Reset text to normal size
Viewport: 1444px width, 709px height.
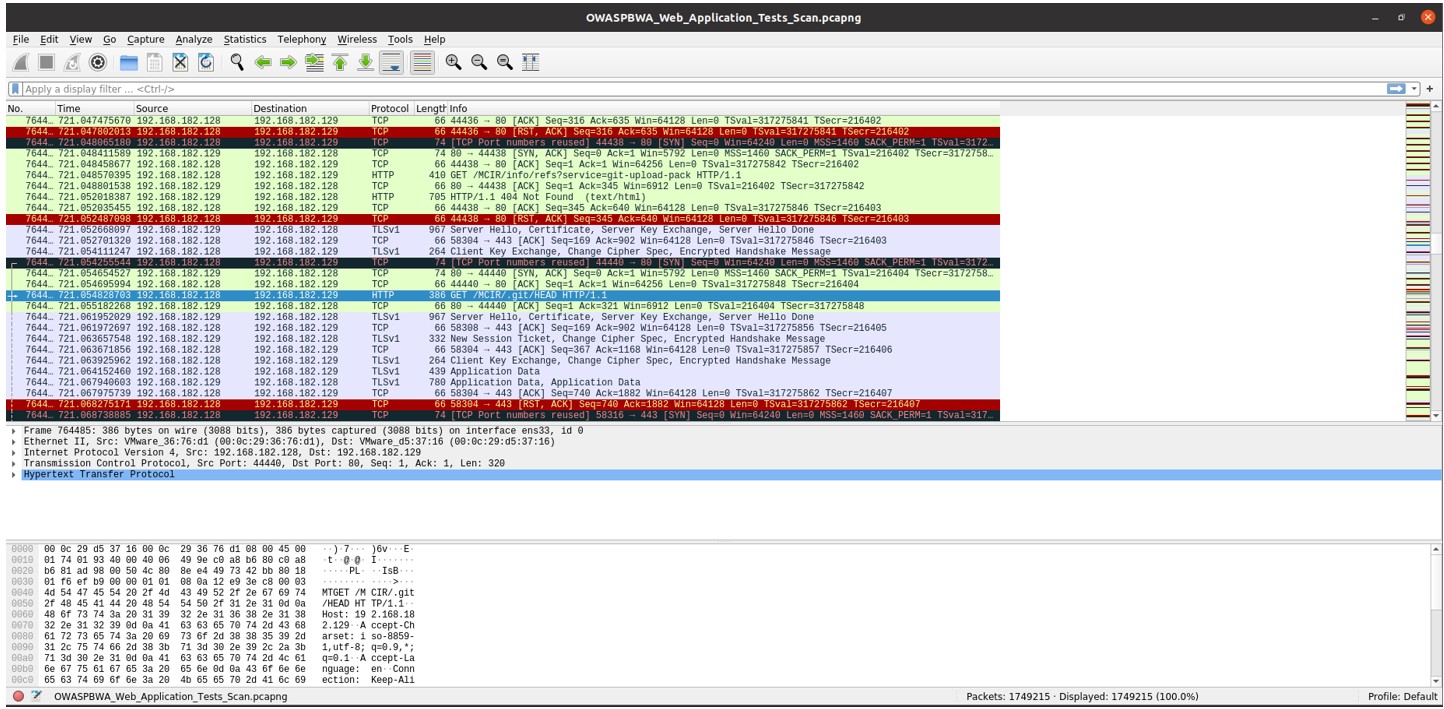pyautogui.click(x=505, y=62)
